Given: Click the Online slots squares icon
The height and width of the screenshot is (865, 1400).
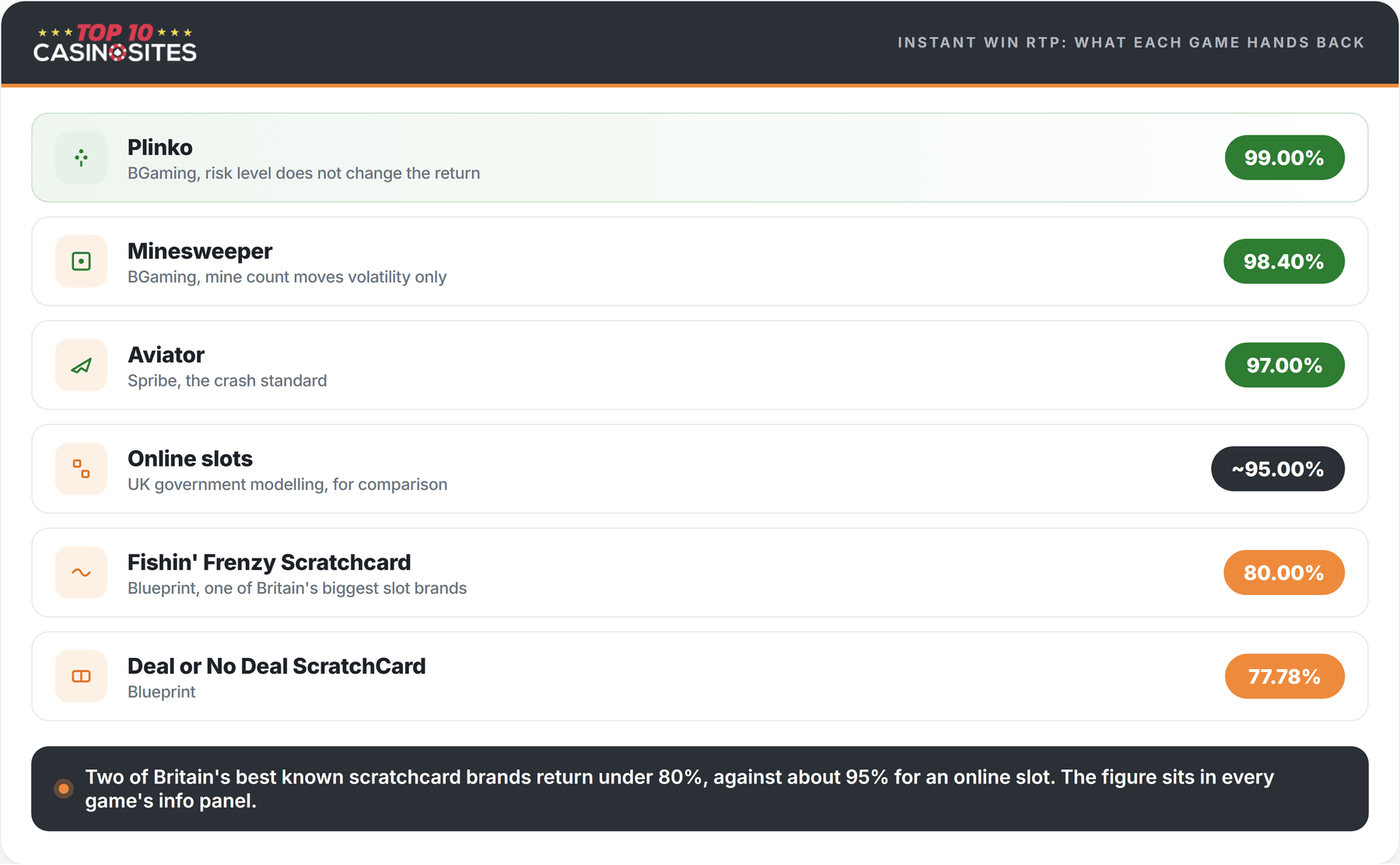Looking at the screenshot, I should coord(81,469).
